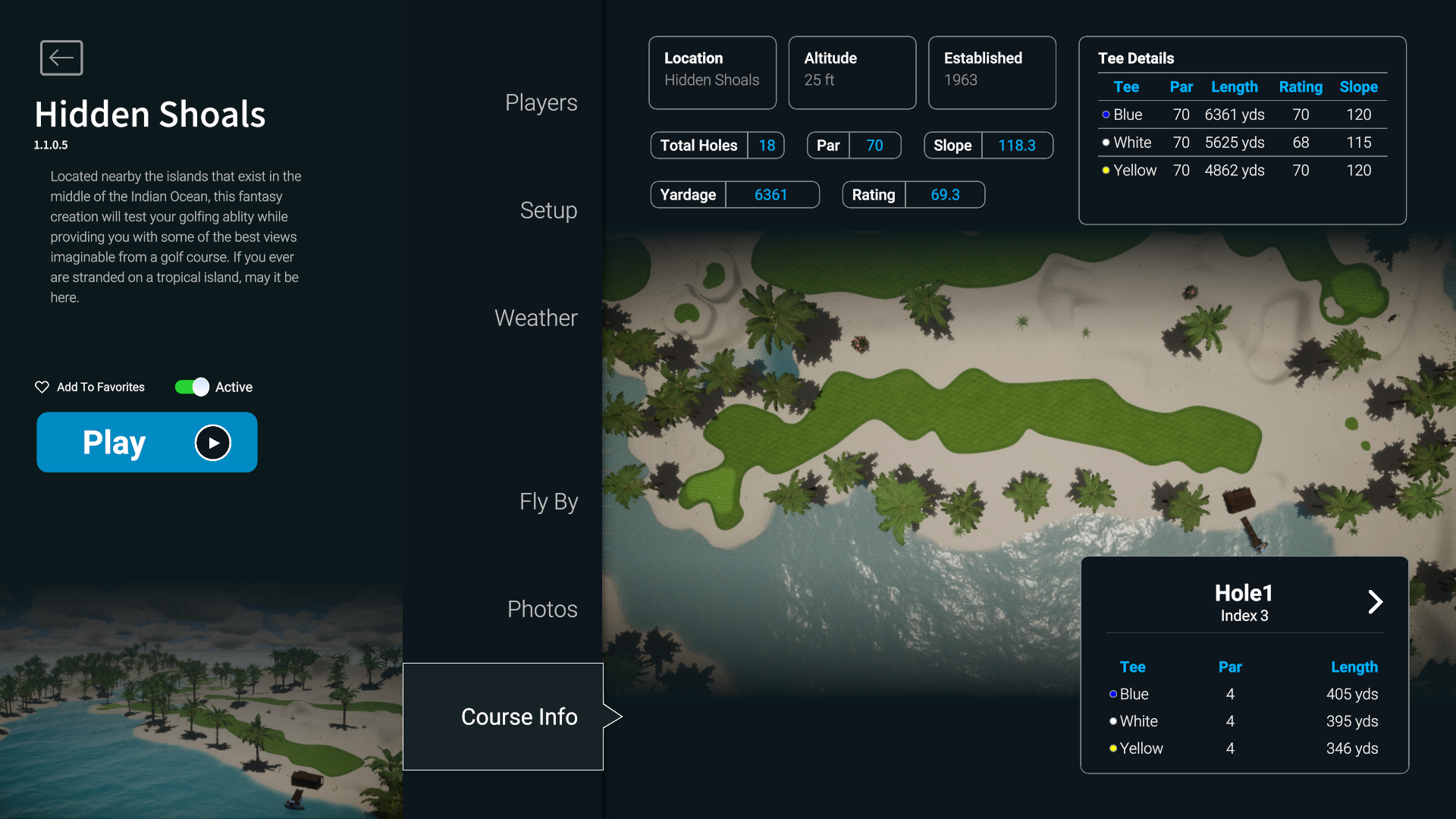This screenshot has height=819, width=1456.
Task: Click Yellow tee dot in Tee Details
Action: [1106, 171]
